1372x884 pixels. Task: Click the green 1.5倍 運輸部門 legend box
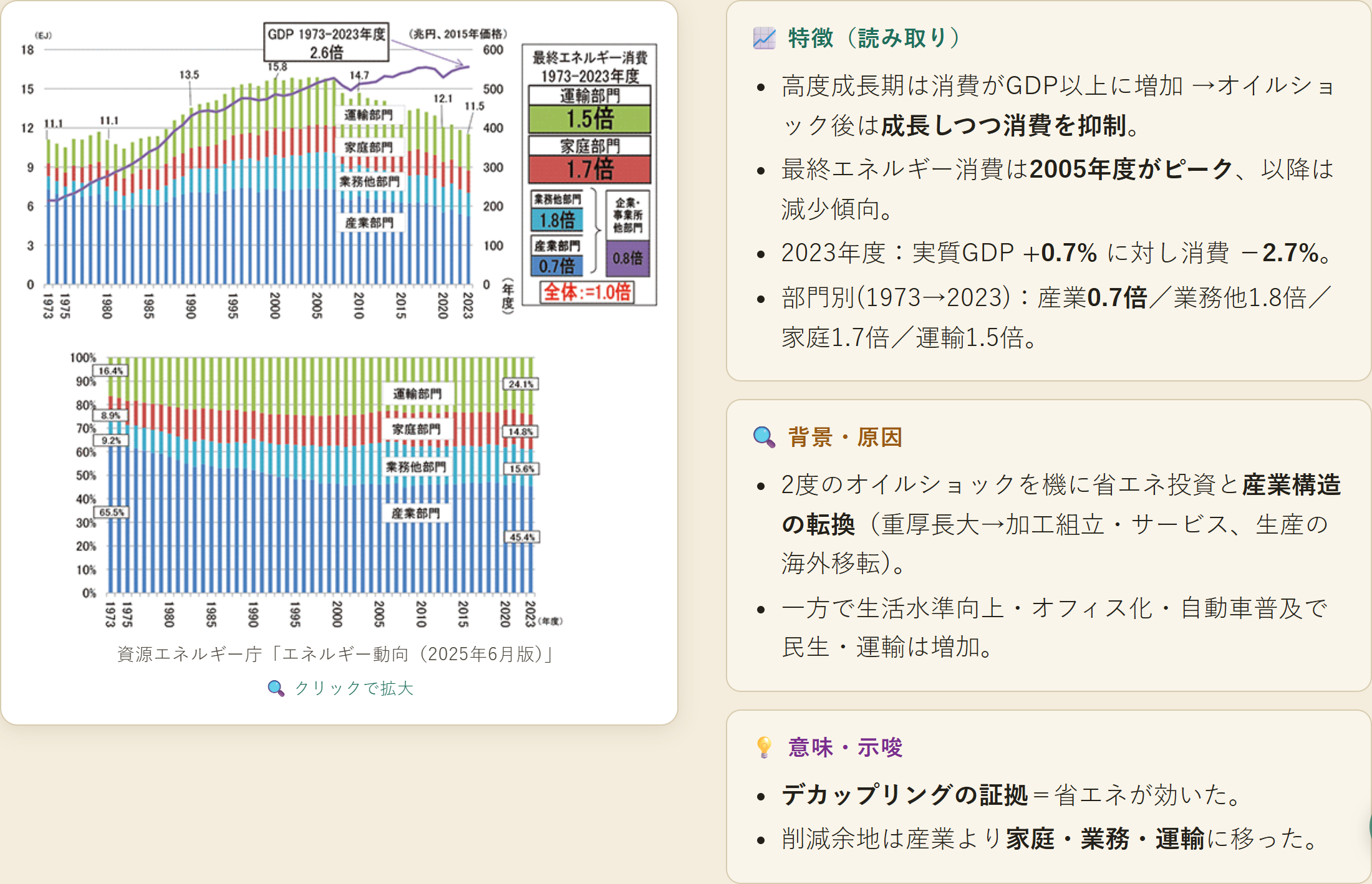pyautogui.click(x=590, y=118)
